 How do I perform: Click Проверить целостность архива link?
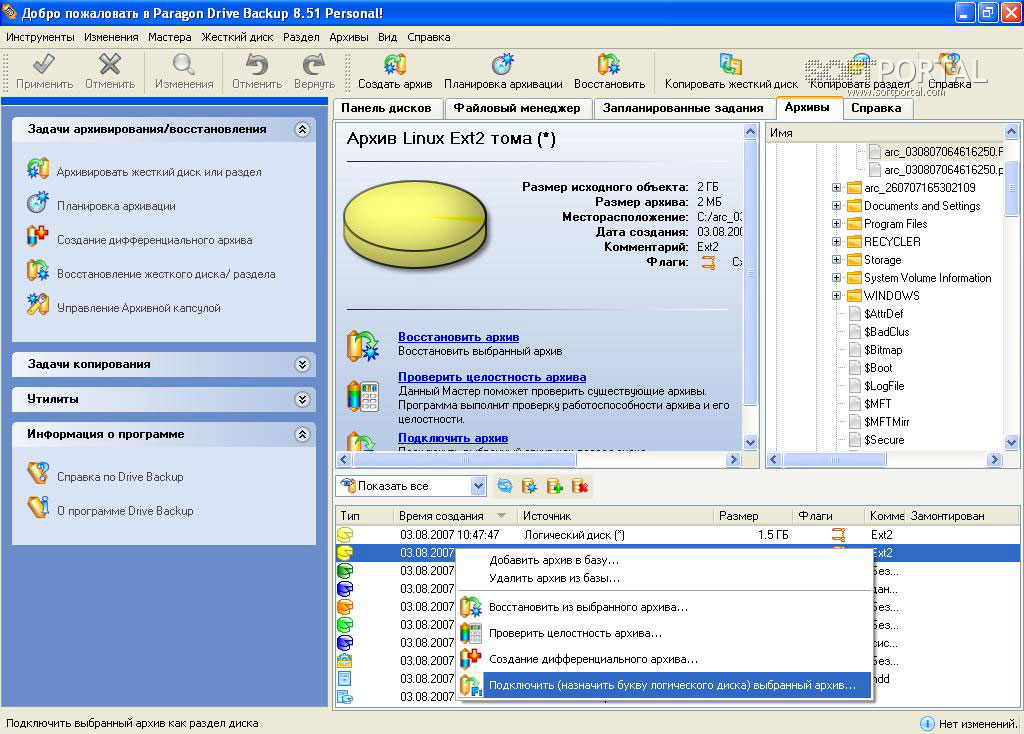coord(492,377)
